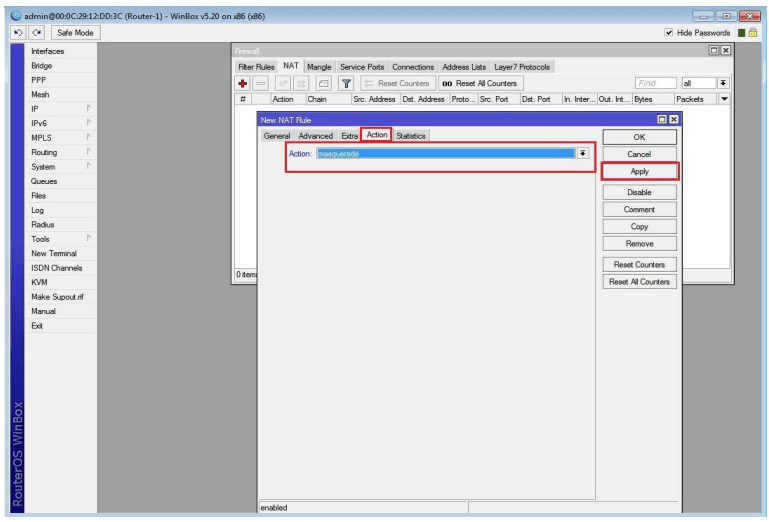Click the undo arrow icon in top toolbar

(18, 33)
